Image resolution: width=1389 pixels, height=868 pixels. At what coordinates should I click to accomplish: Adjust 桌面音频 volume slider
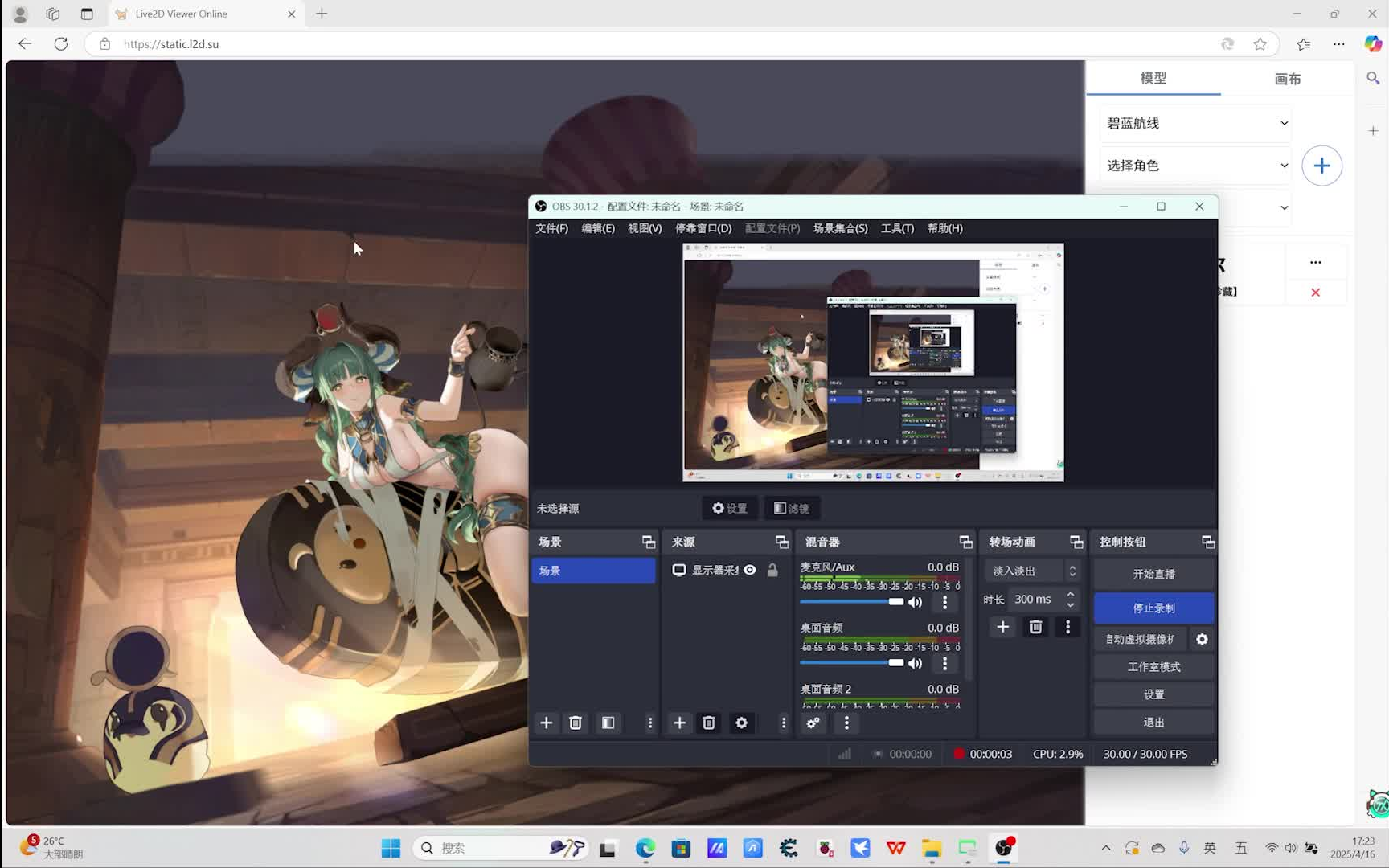(852, 662)
